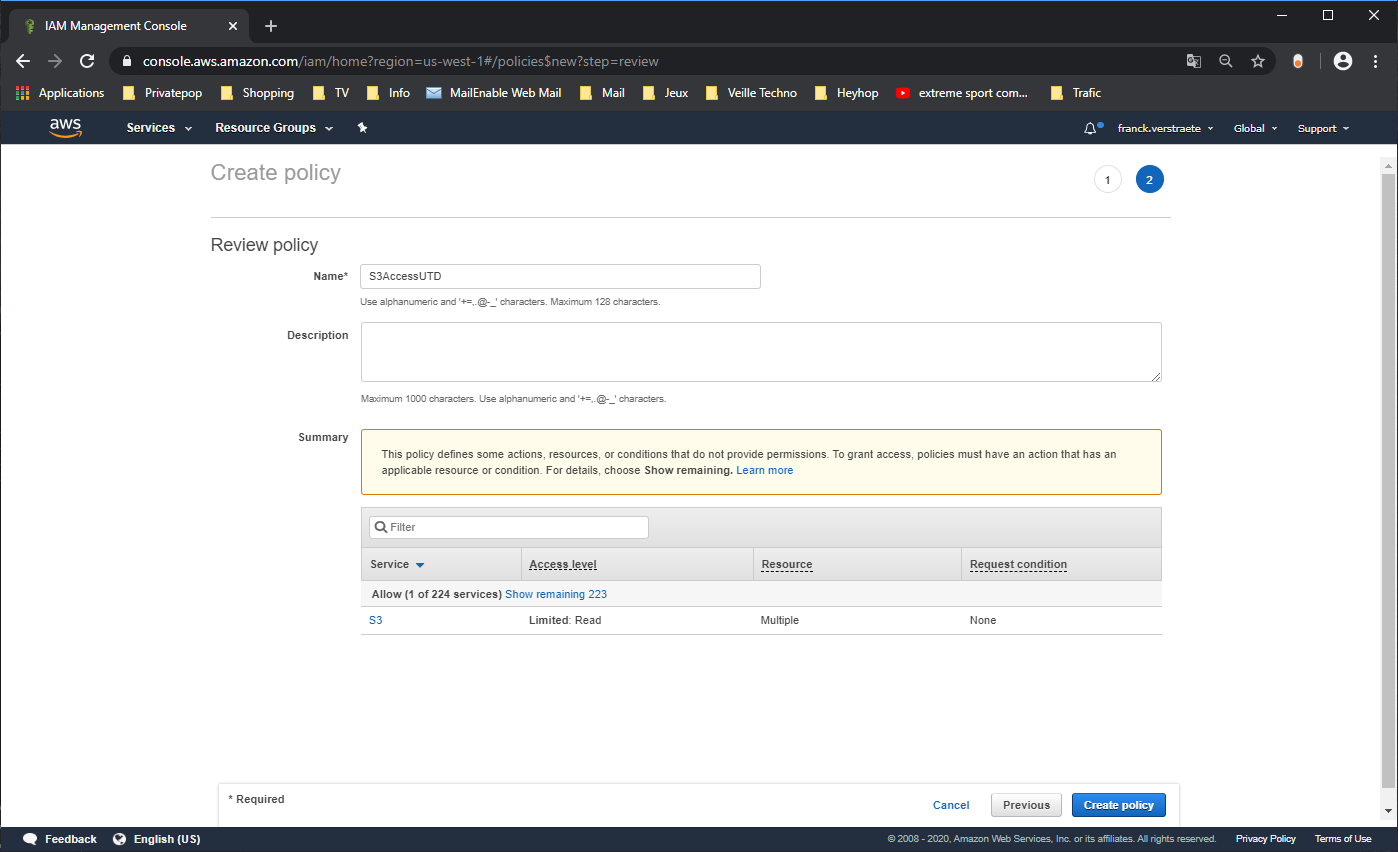Change language from English (US)
Screen dimensions: 1398x852
(157, 839)
